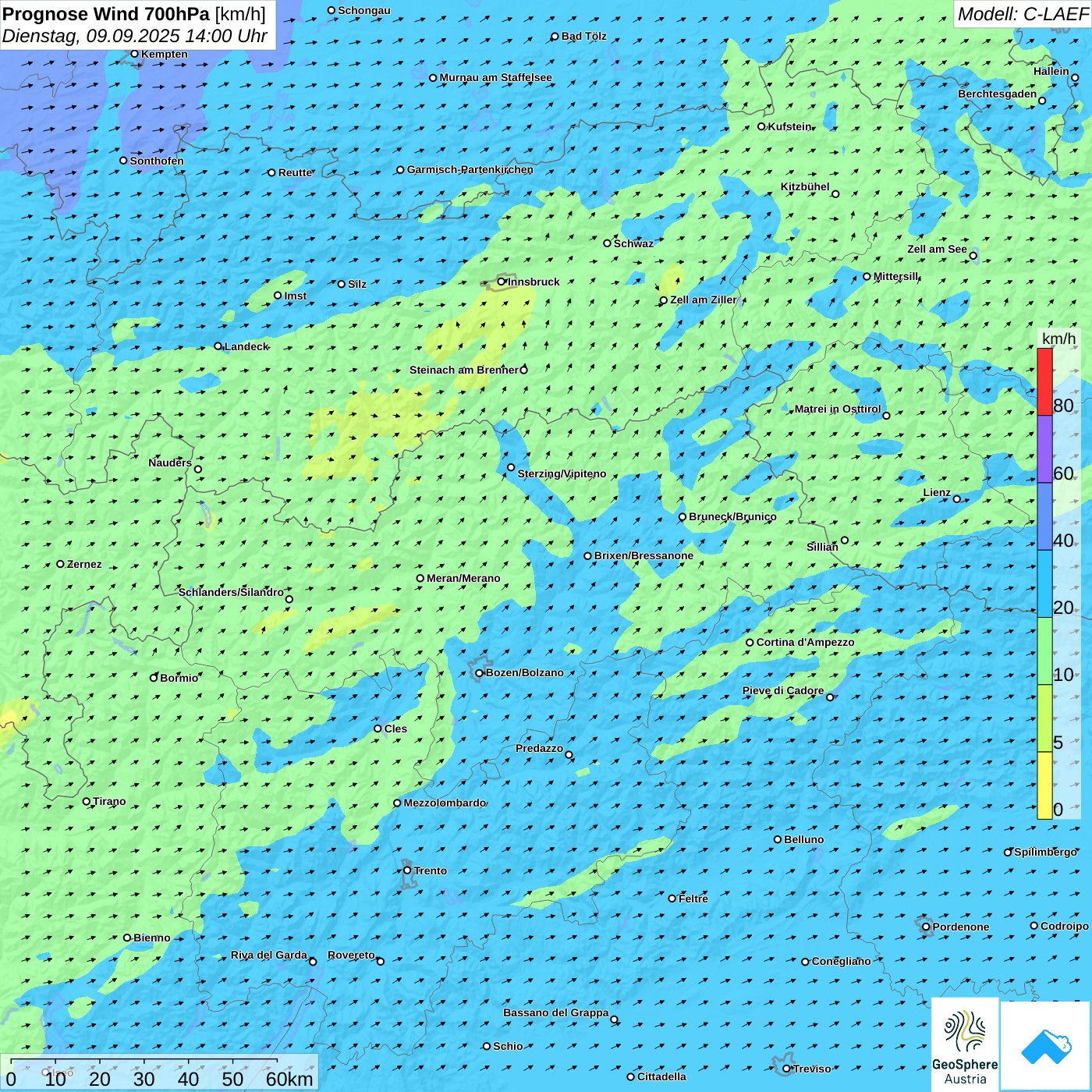Click the 'Murnau am Staffelsee' label

496,77
